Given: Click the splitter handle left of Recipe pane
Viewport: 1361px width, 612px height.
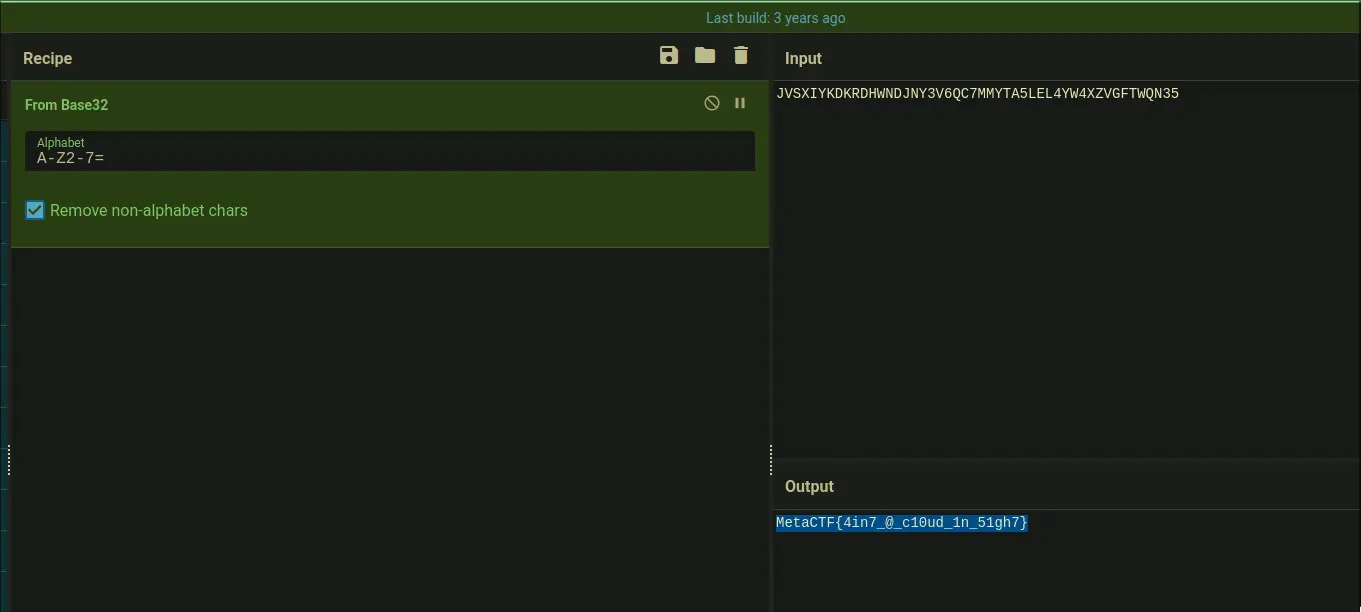Looking at the screenshot, I should (9, 460).
